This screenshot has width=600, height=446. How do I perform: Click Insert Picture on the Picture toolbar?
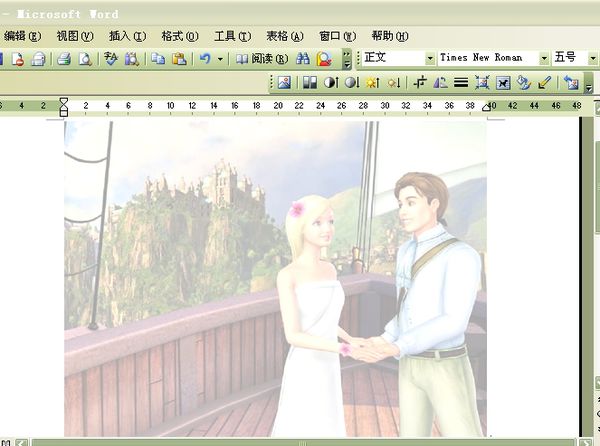(284, 83)
